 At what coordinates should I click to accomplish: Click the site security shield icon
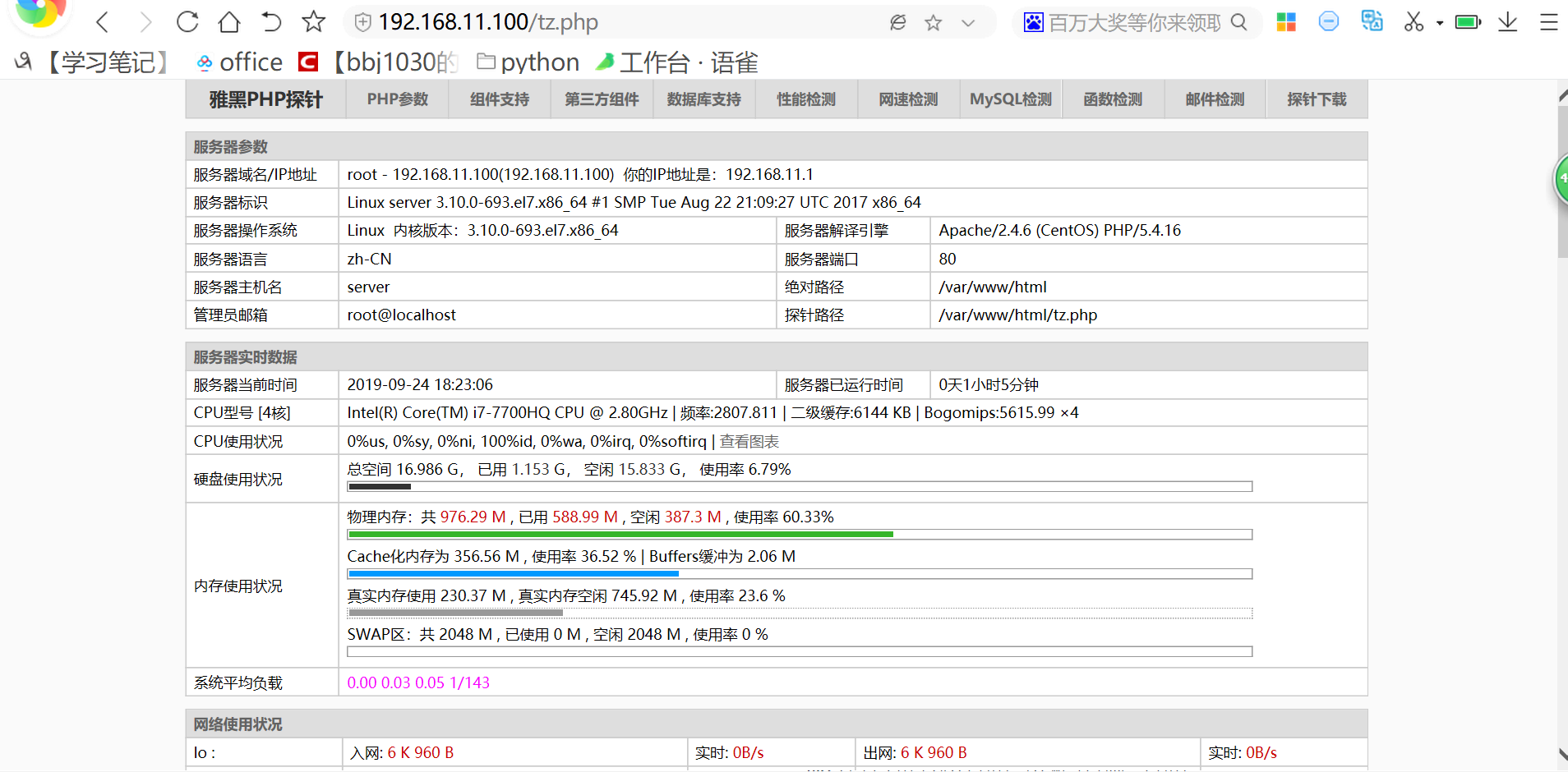coord(362,22)
